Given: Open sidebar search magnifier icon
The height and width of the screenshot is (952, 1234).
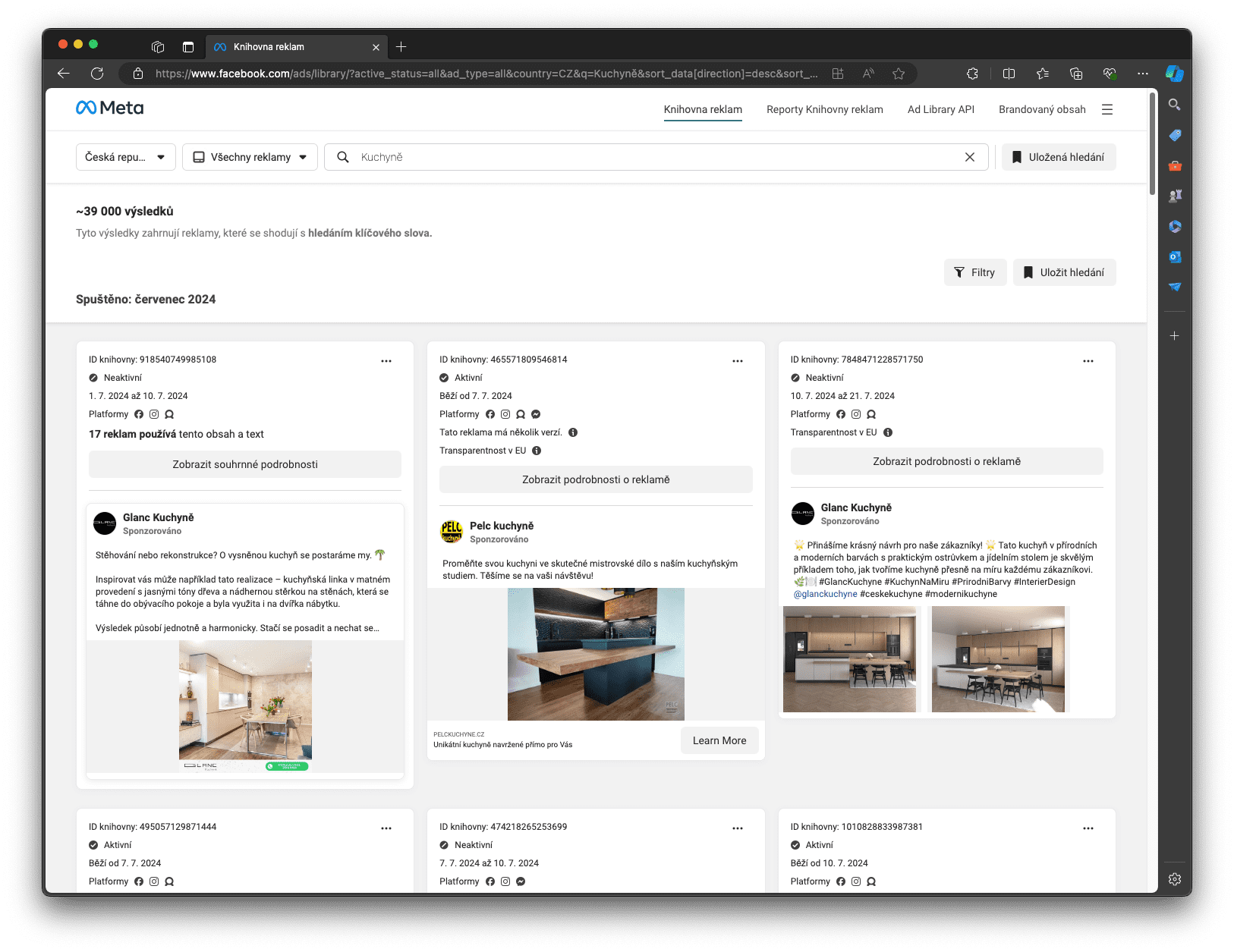Looking at the screenshot, I should pyautogui.click(x=1175, y=105).
